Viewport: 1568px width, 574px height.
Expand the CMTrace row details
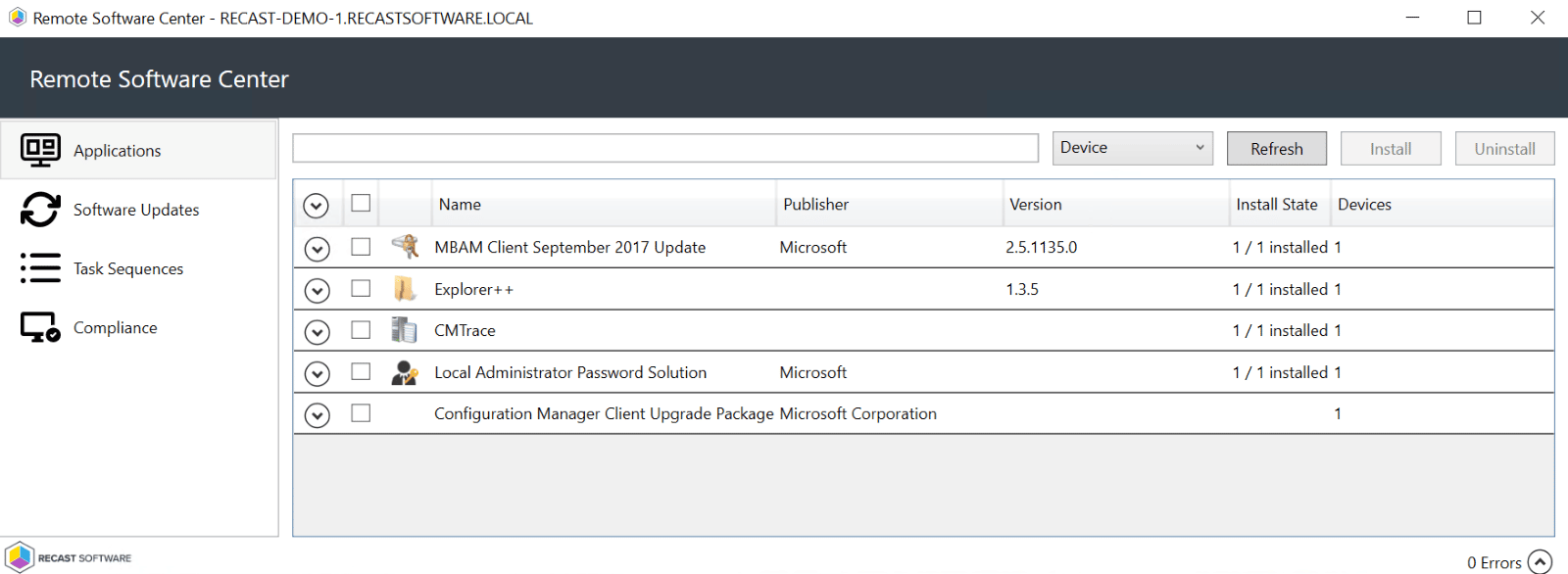click(x=317, y=332)
